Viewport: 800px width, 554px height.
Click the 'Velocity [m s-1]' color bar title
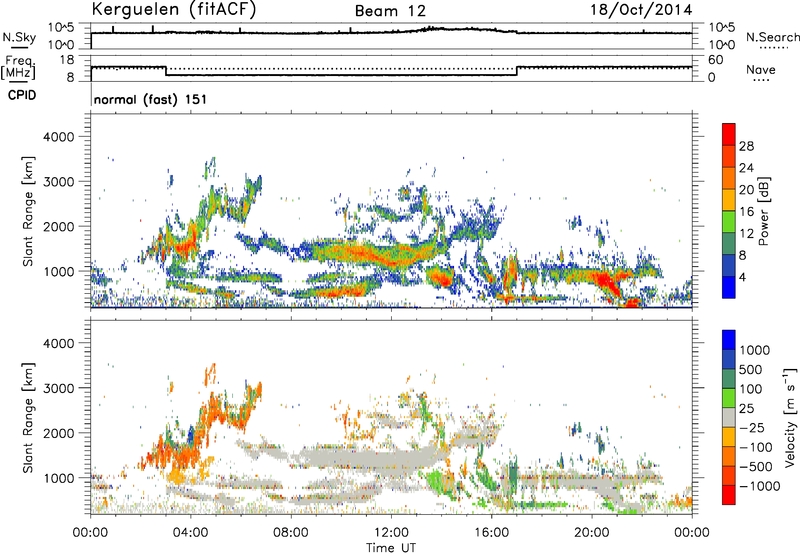click(x=790, y=417)
